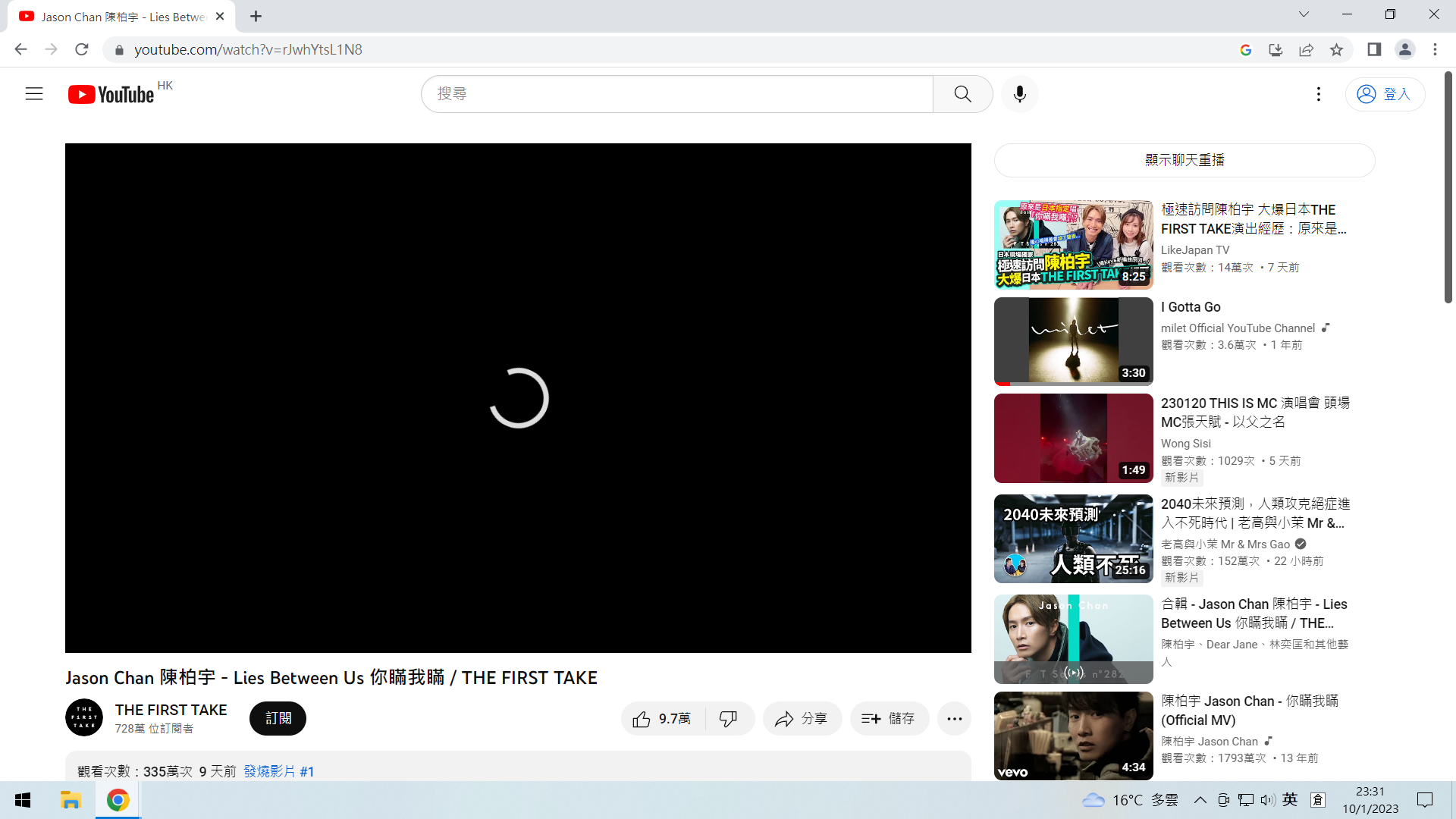The image size is (1456, 819).
Task: Open a new tab with plus
Action: pos(256,16)
